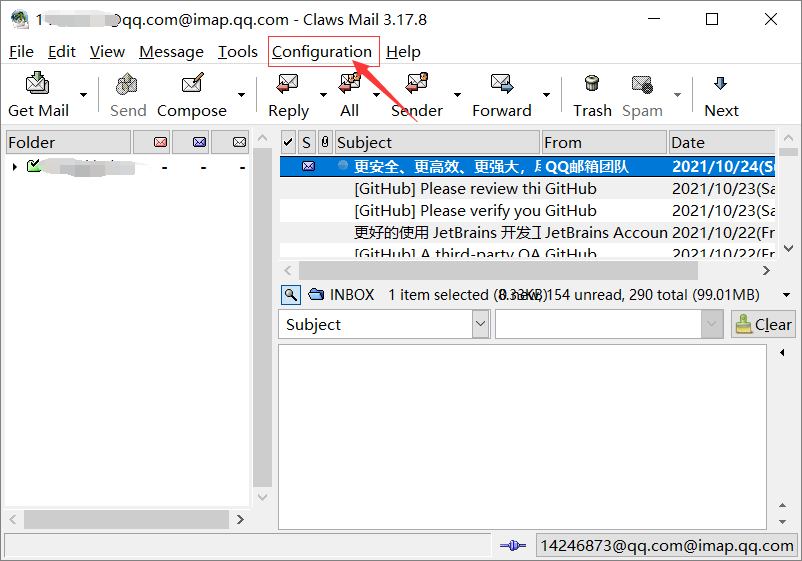Toggle message view with summary bar arrow
This screenshot has width=802, height=561.
point(787,295)
